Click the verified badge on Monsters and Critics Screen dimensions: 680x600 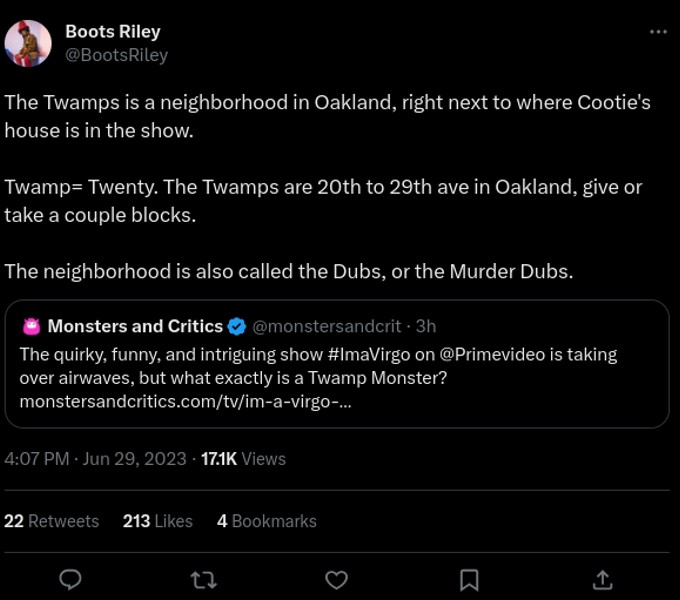(237, 326)
